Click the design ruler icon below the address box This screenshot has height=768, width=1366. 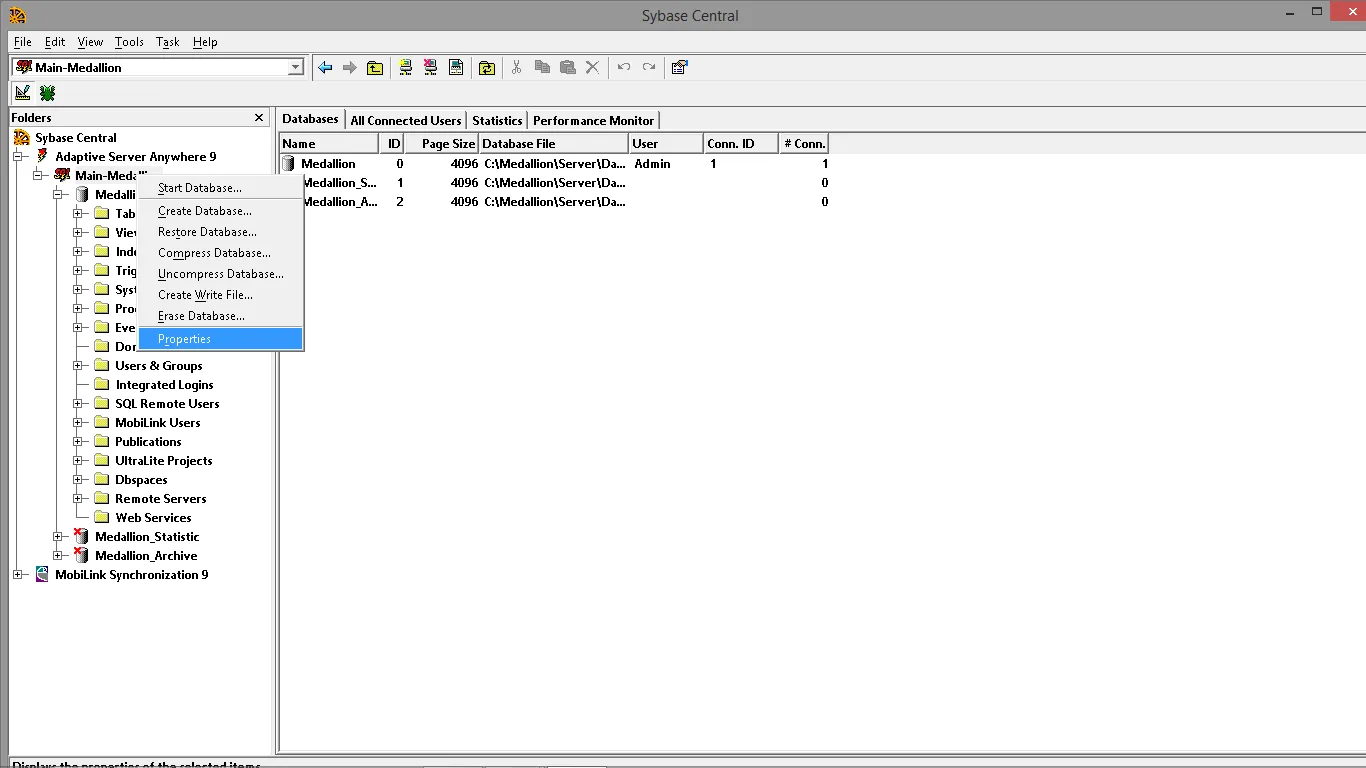22,93
